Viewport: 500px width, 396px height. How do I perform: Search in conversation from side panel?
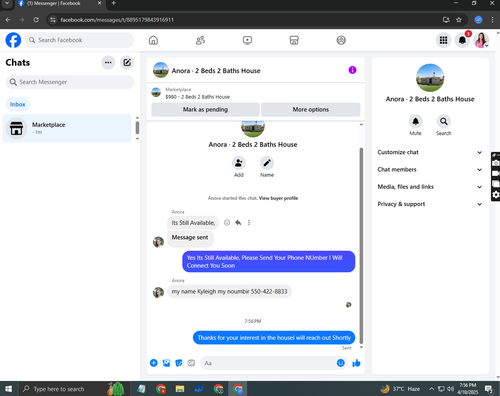[x=444, y=121]
